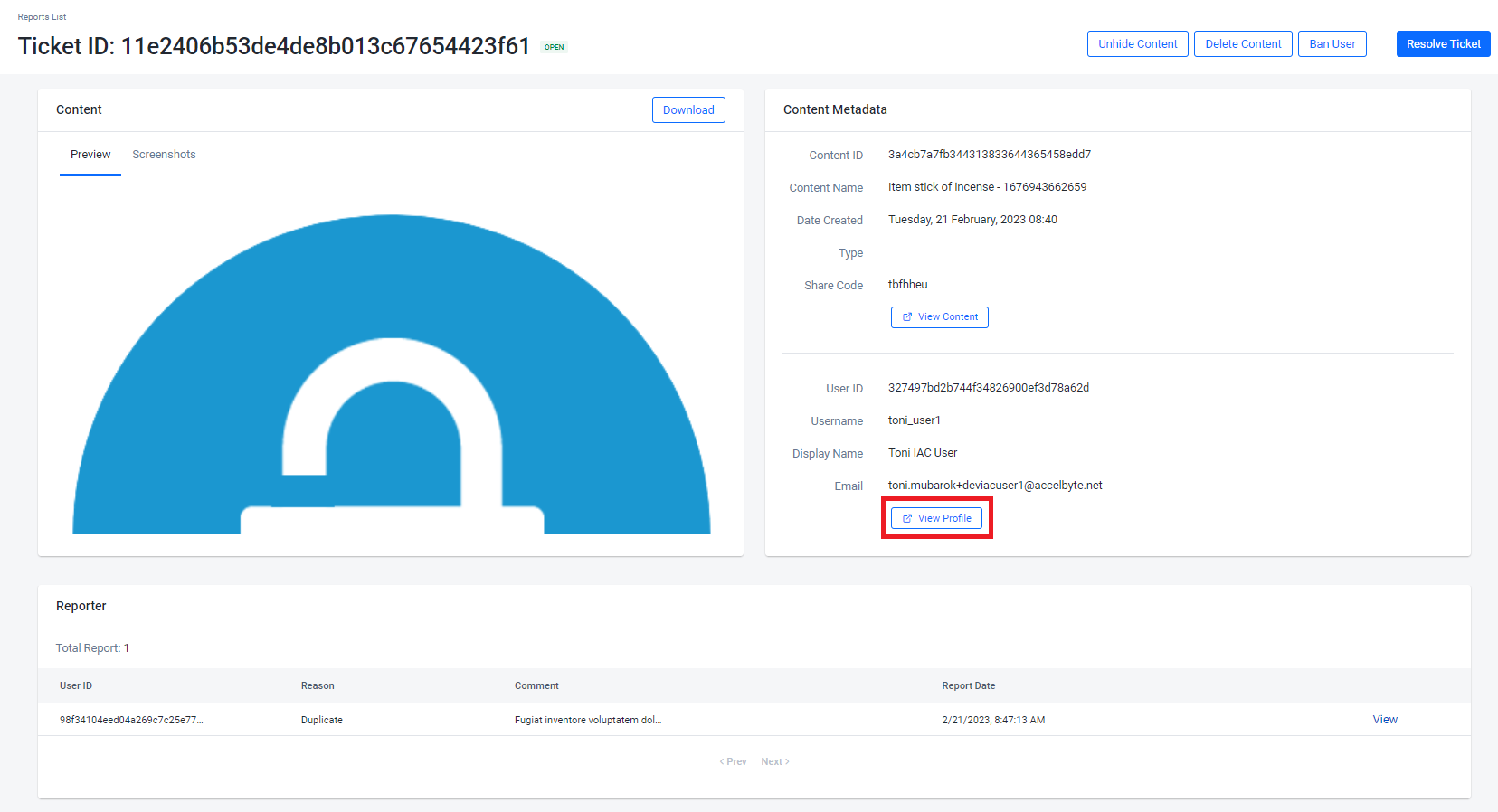The width and height of the screenshot is (1498, 812).
Task: Open the Screenshots tab
Action: [164, 155]
